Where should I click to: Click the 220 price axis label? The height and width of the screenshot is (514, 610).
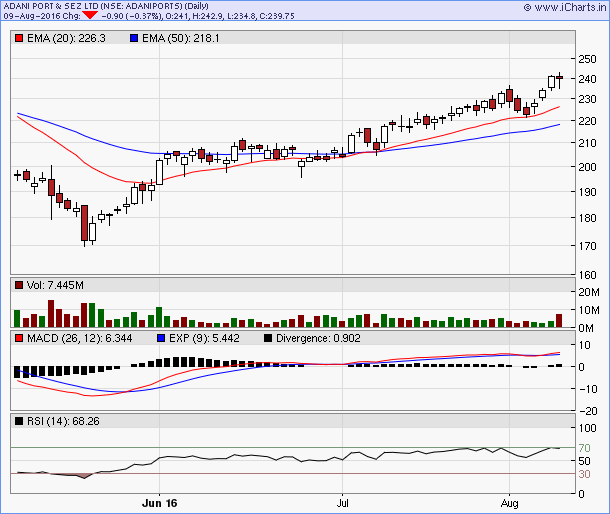587,121
